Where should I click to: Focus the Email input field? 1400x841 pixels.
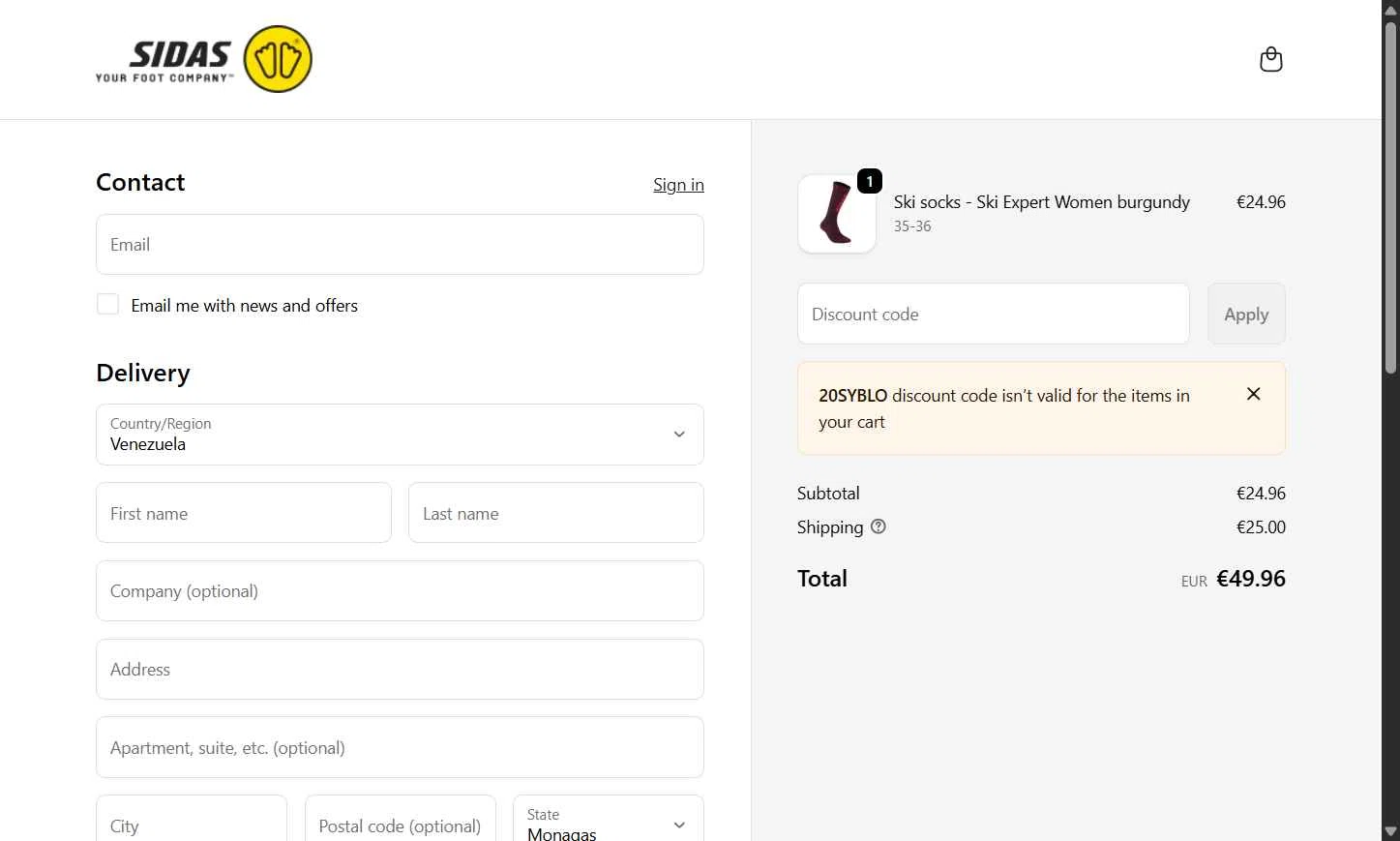(400, 245)
